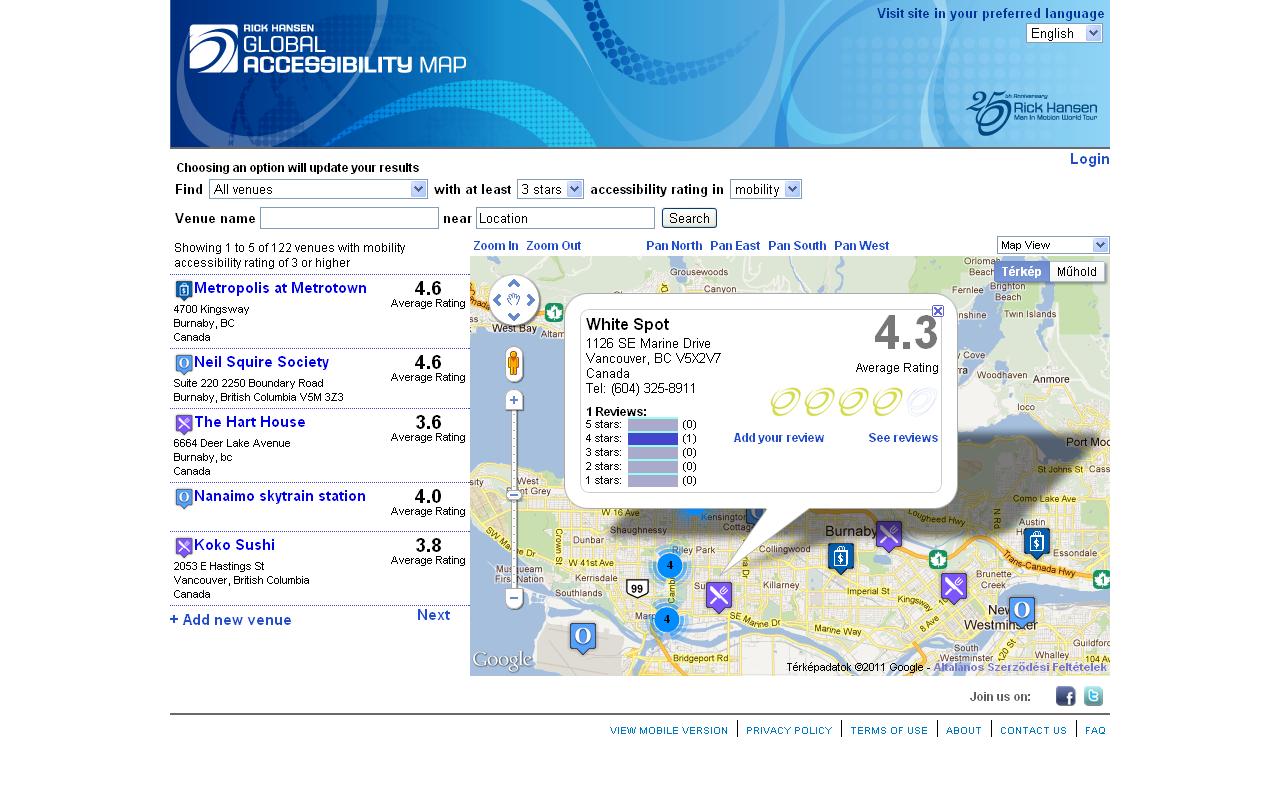Image resolution: width=1280 pixels, height=800 pixels.
Task: Click the cluster marker near W 41st Ave
Action: click(670, 566)
